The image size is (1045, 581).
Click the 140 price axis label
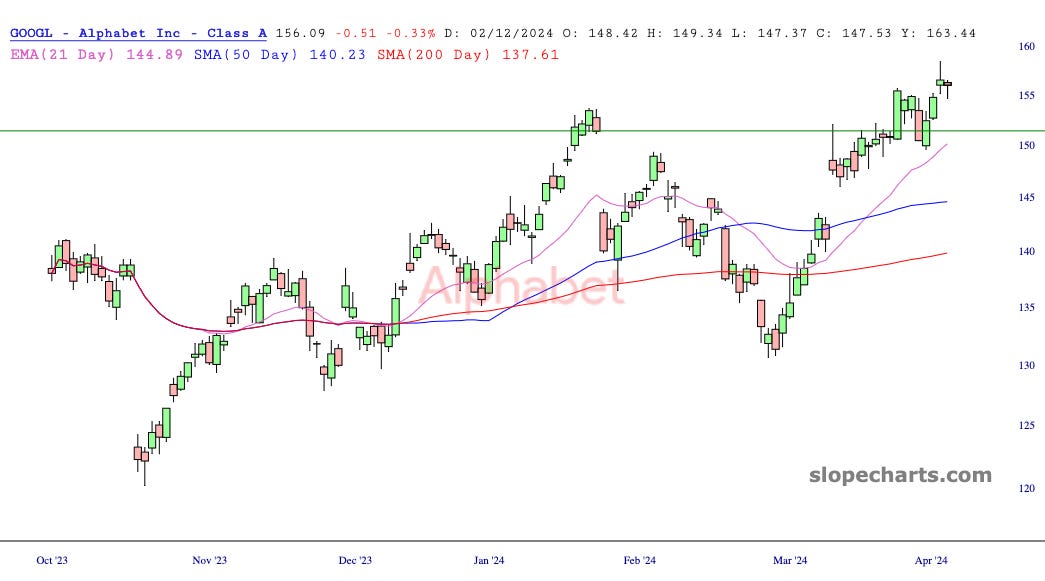tap(1026, 251)
